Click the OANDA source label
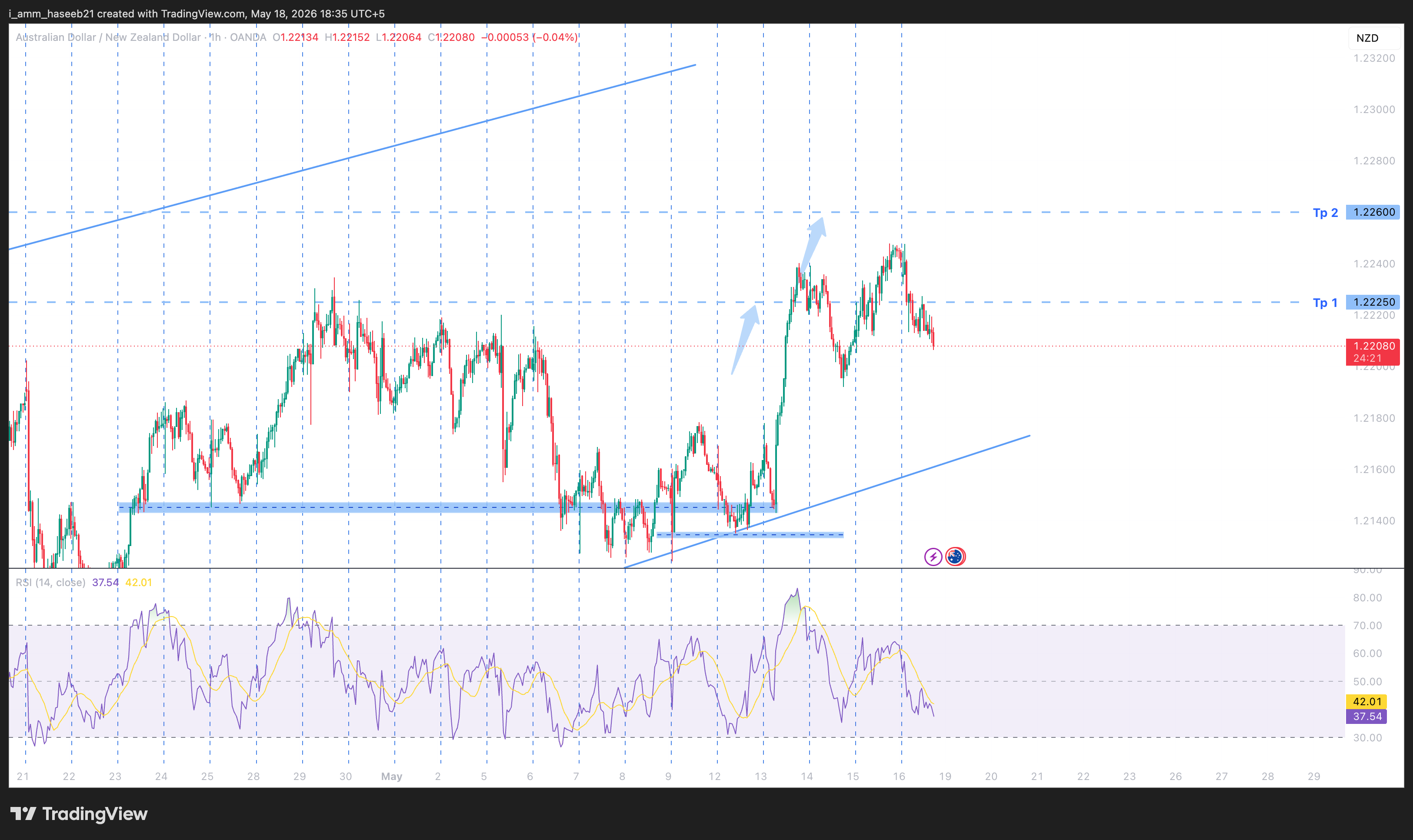This screenshot has width=1413, height=840. 248,37
